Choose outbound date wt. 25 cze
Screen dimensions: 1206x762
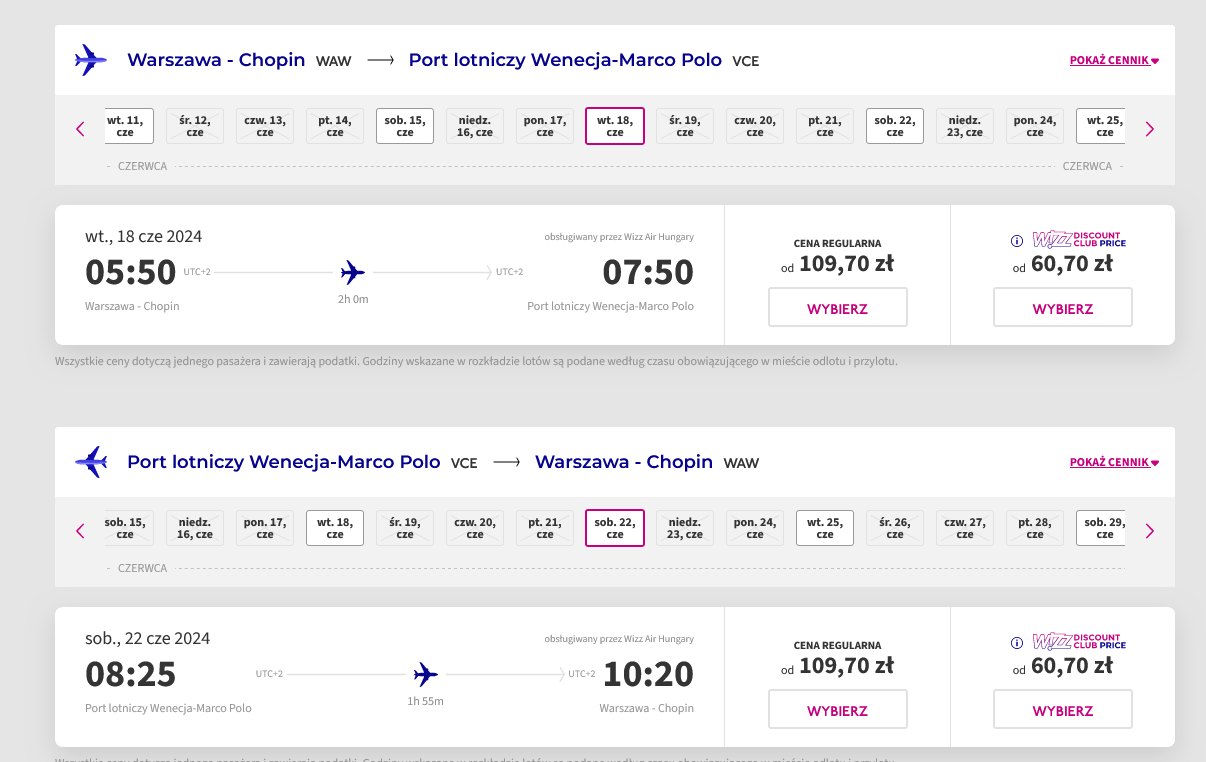pos(1101,126)
